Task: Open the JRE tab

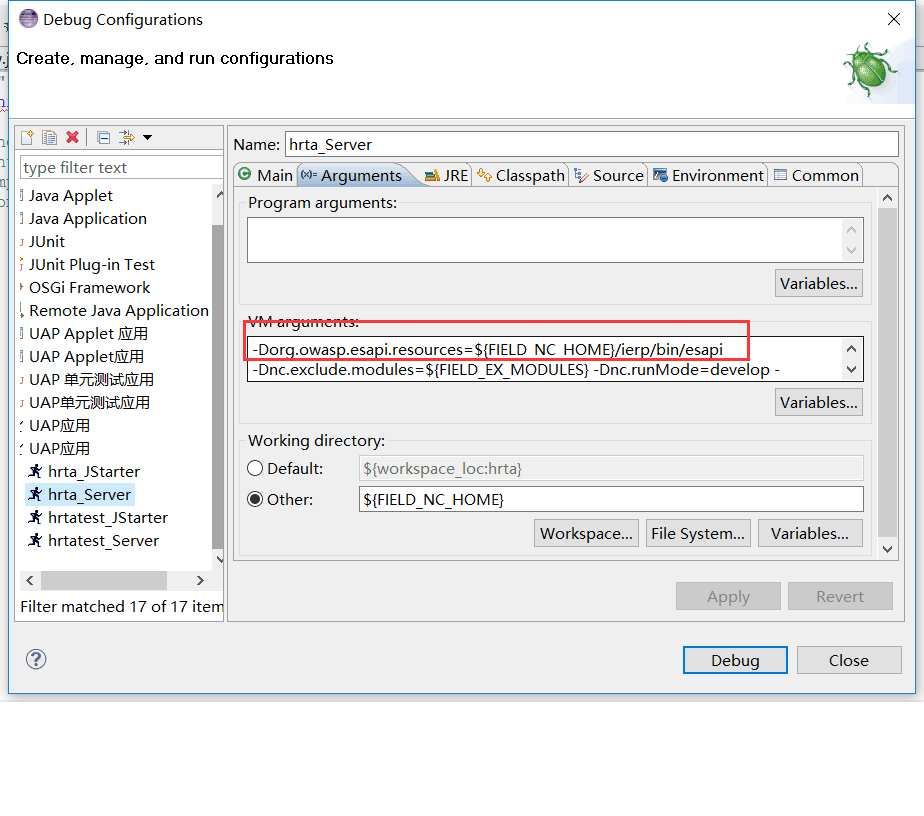Action: tap(447, 176)
